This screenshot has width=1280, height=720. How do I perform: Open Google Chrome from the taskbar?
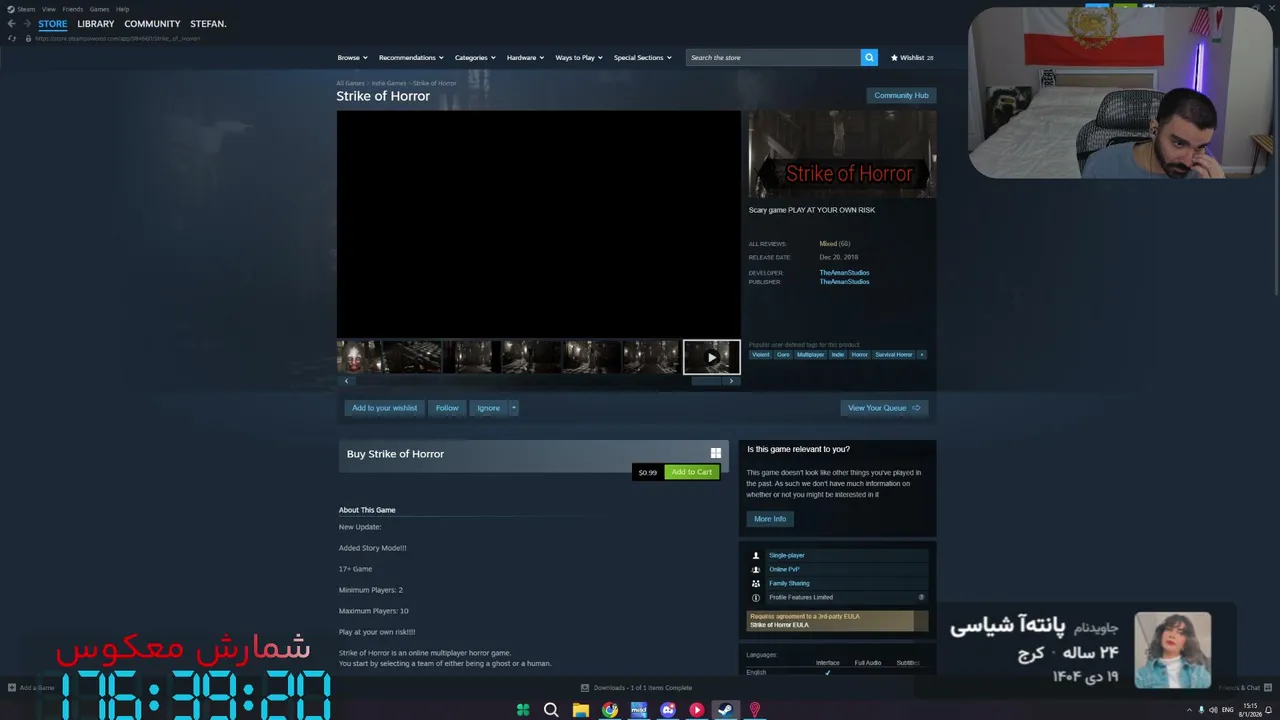(610, 710)
